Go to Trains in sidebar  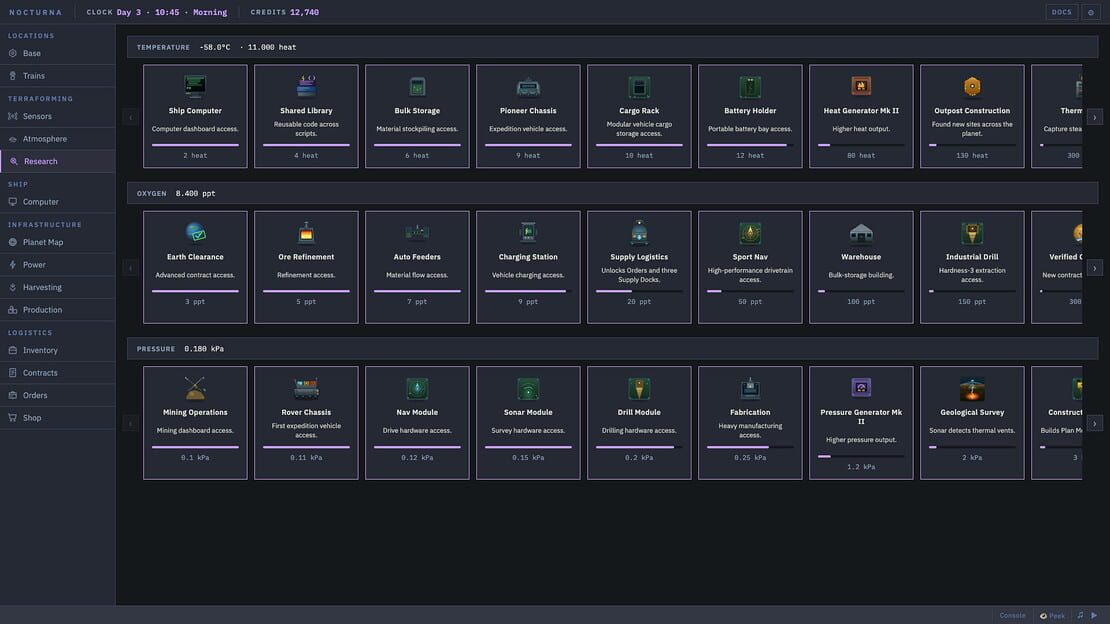tap(57, 76)
